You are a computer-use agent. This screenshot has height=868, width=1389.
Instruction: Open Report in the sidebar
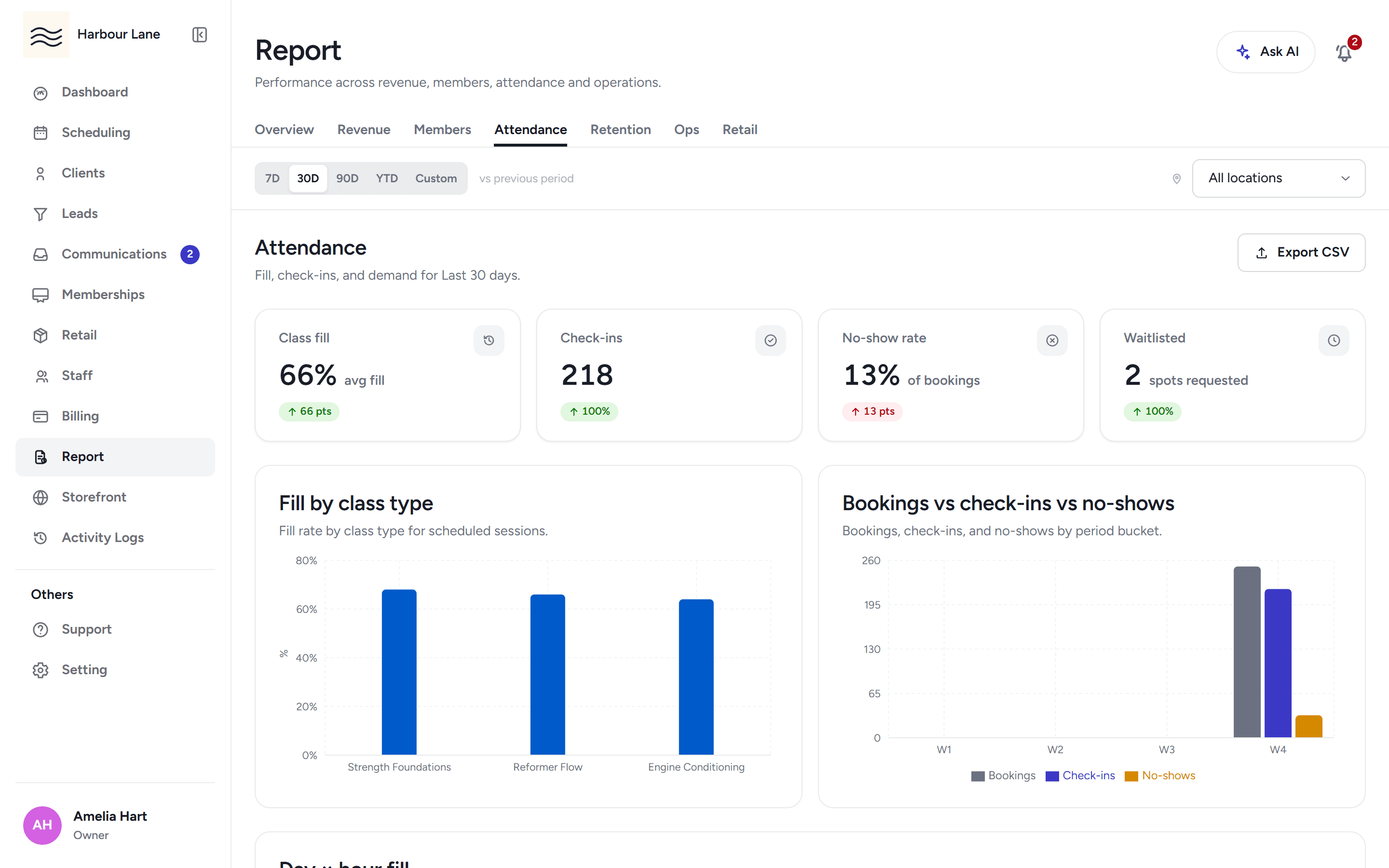click(115, 457)
